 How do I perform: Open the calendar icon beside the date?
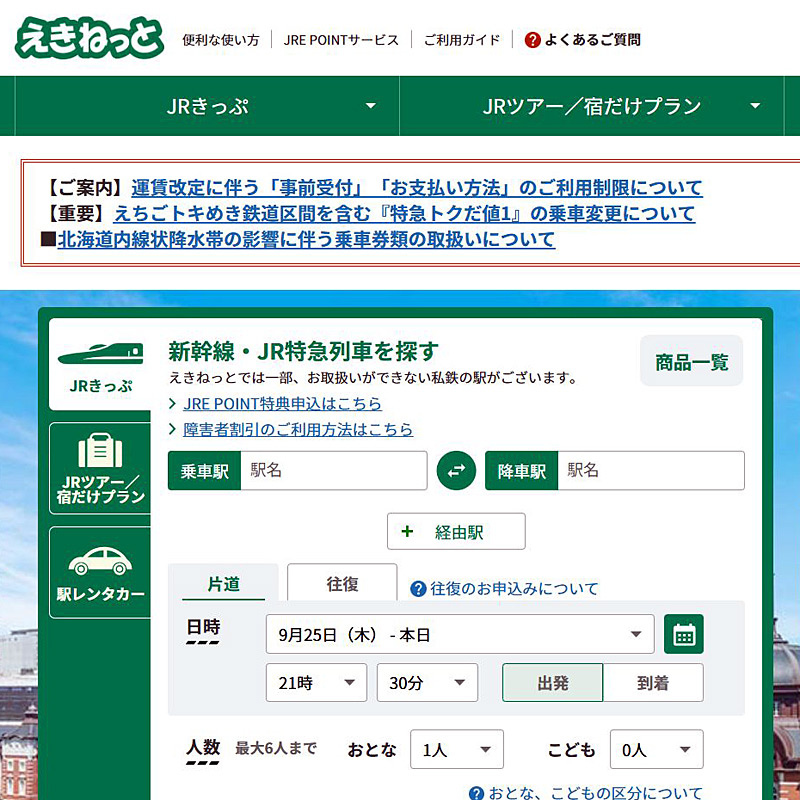point(683,634)
